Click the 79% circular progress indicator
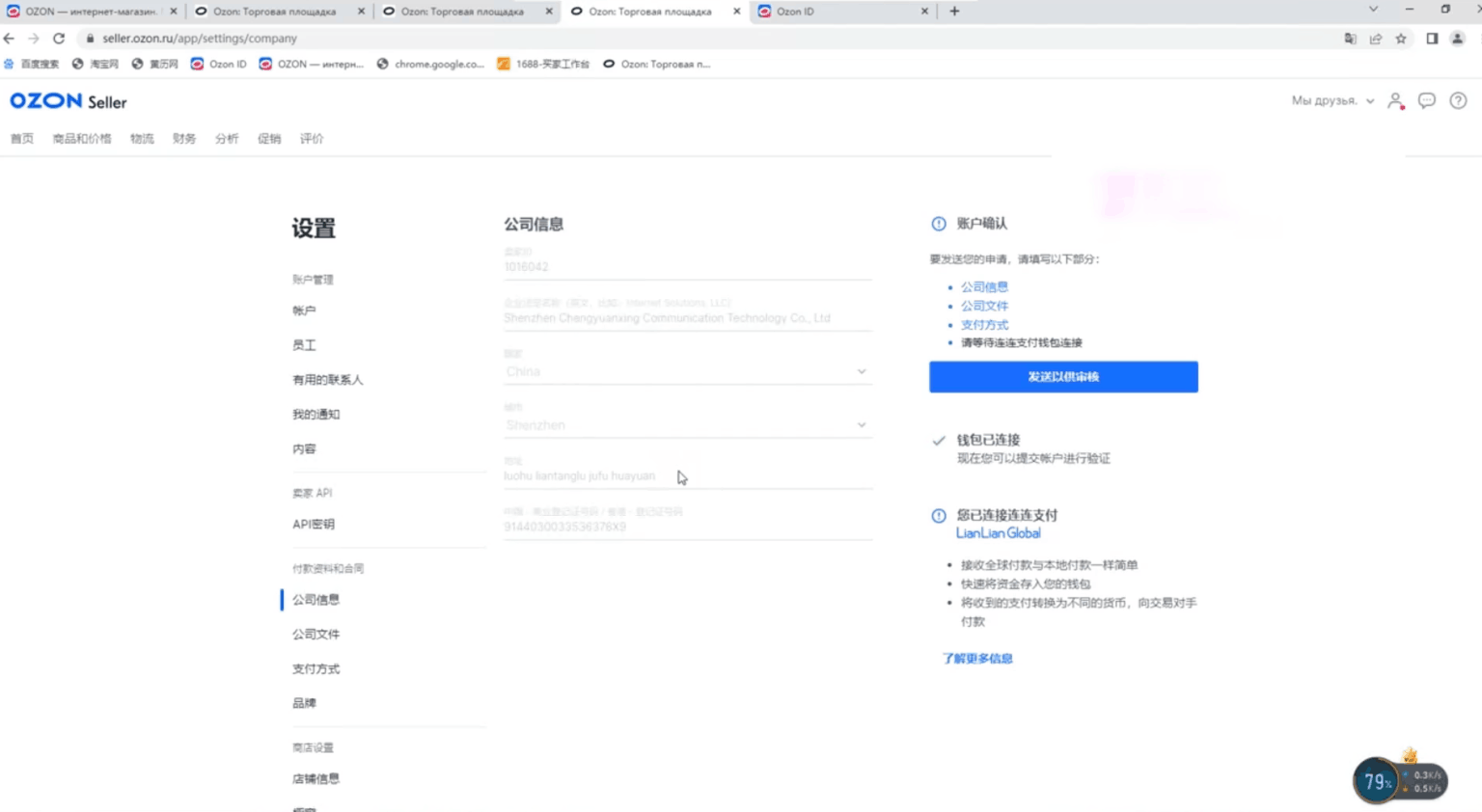This screenshot has height=812, width=1482. point(1375,781)
